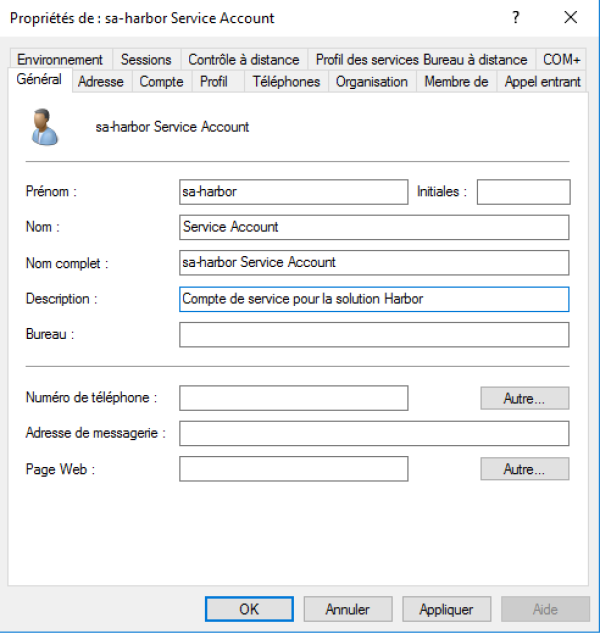Image resolution: width=600 pixels, height=634 pixels.
Task: Open the Membre de tab
Action: point(456,82)
